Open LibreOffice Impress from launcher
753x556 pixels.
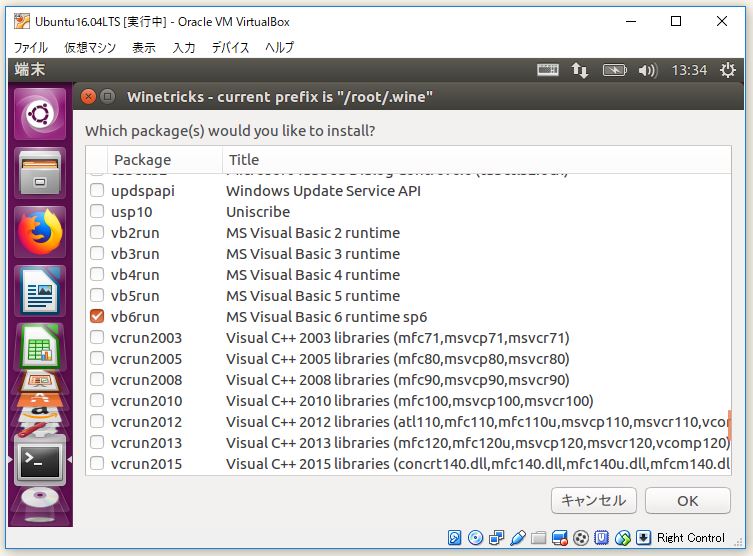[40, 382]
